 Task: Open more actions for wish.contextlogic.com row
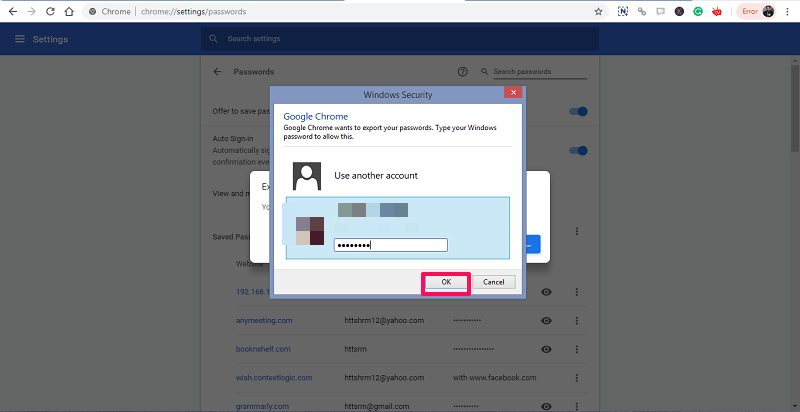pyautogui.click(x=577, y=378)
